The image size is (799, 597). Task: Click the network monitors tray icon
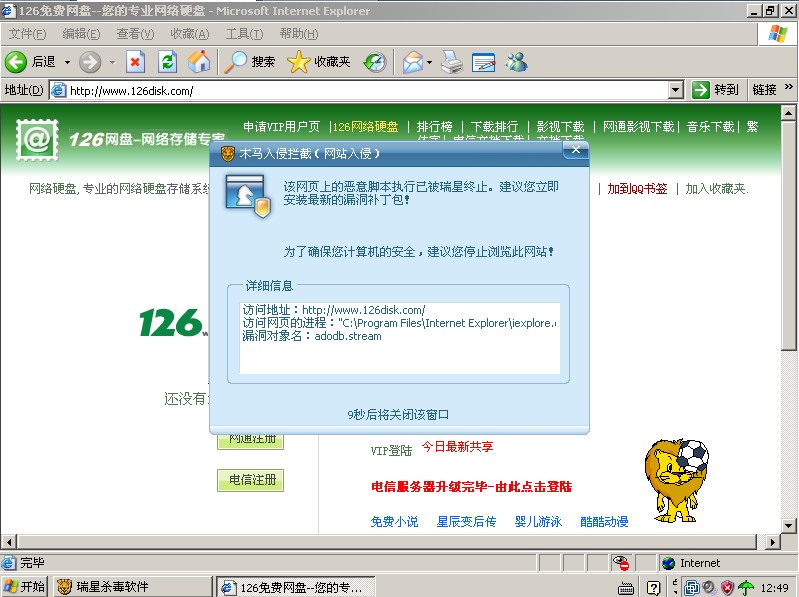[691, 588]
